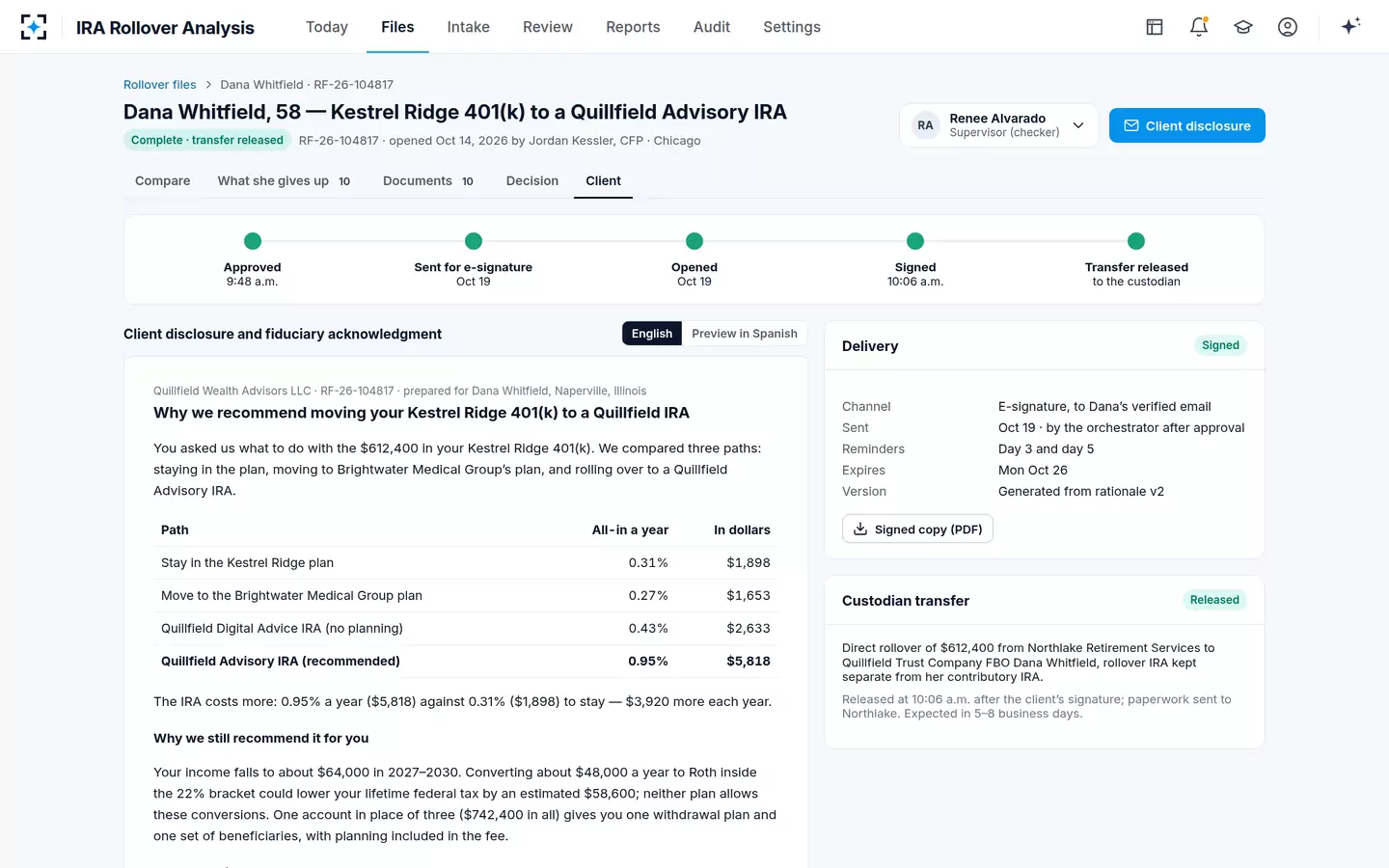Click the IRA Rollover Analysis logo icon
This screenshot has width=1389, height=868.
34,27
